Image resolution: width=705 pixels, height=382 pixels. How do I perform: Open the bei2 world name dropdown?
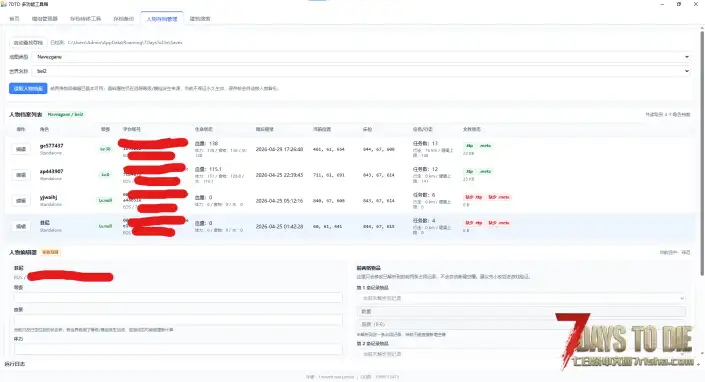362,71
